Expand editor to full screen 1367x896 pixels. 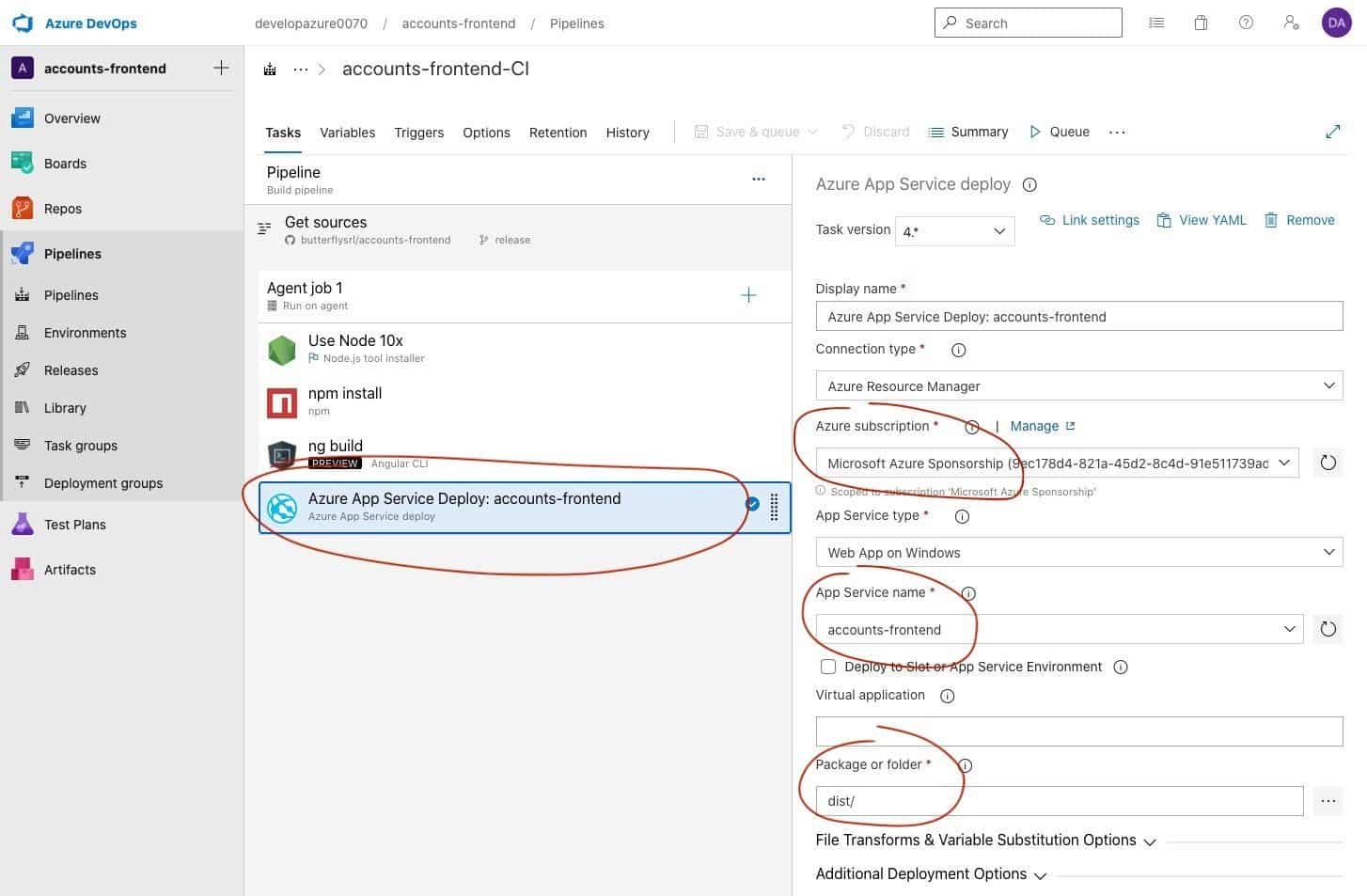coord(1332,132)
